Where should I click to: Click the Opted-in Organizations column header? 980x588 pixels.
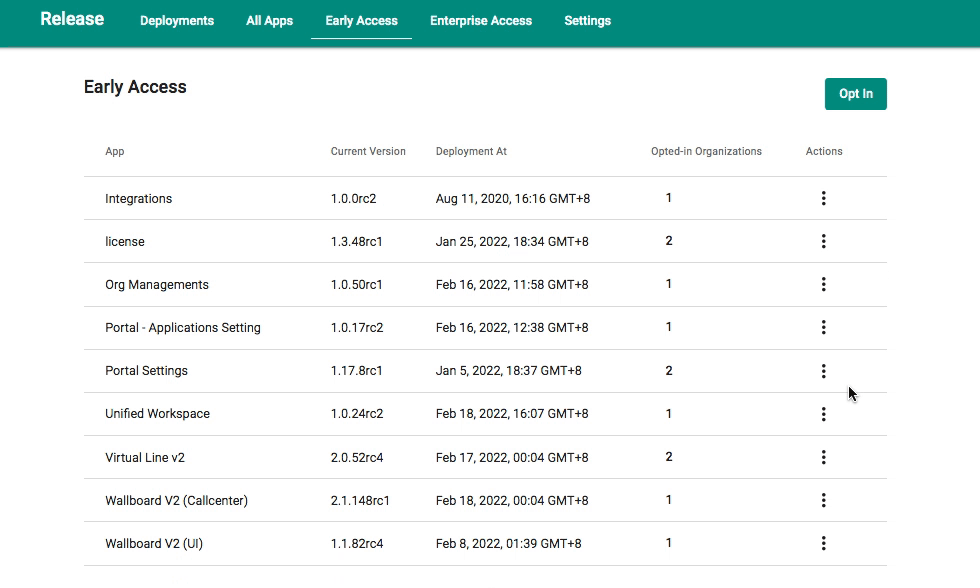pyautogui.click(x=706, y=151)
